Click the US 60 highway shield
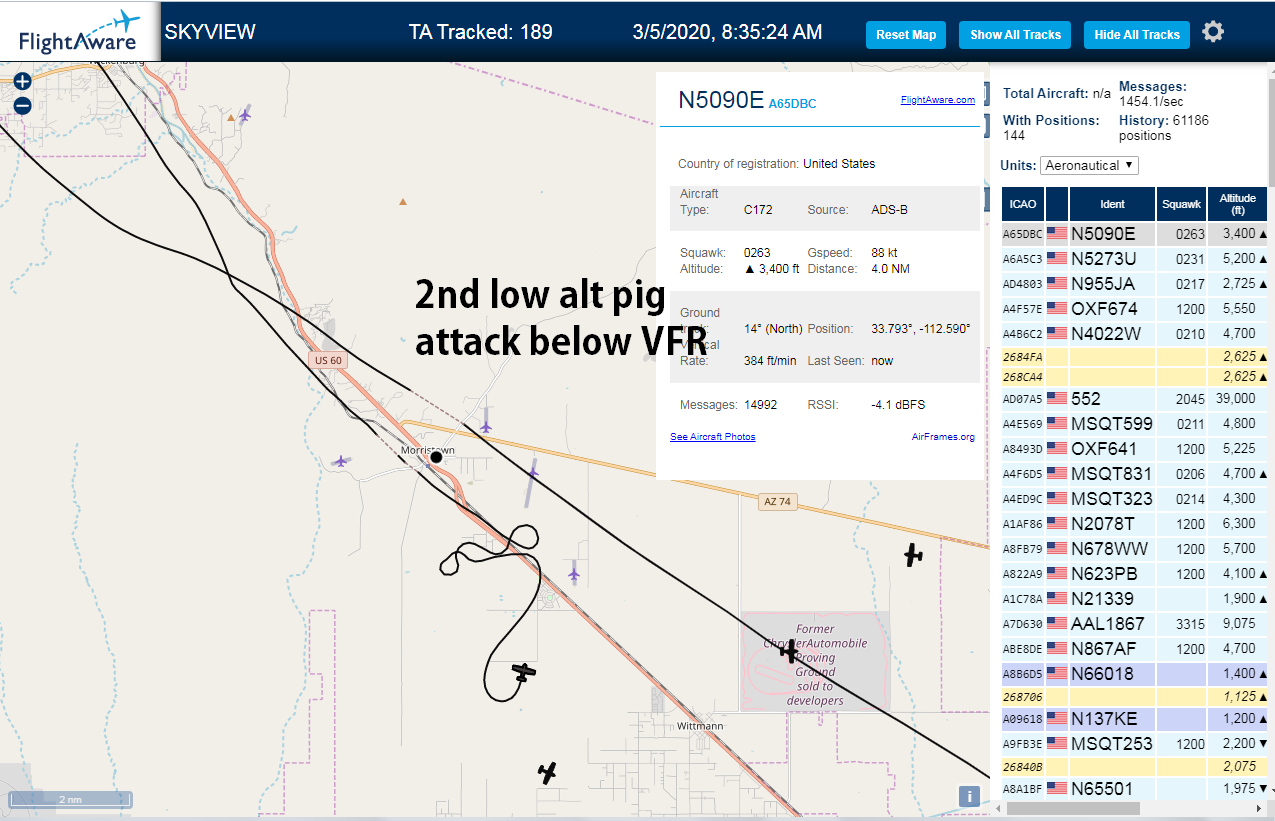The height and width of the screenshot is (821, 1275). click(327, 360)
